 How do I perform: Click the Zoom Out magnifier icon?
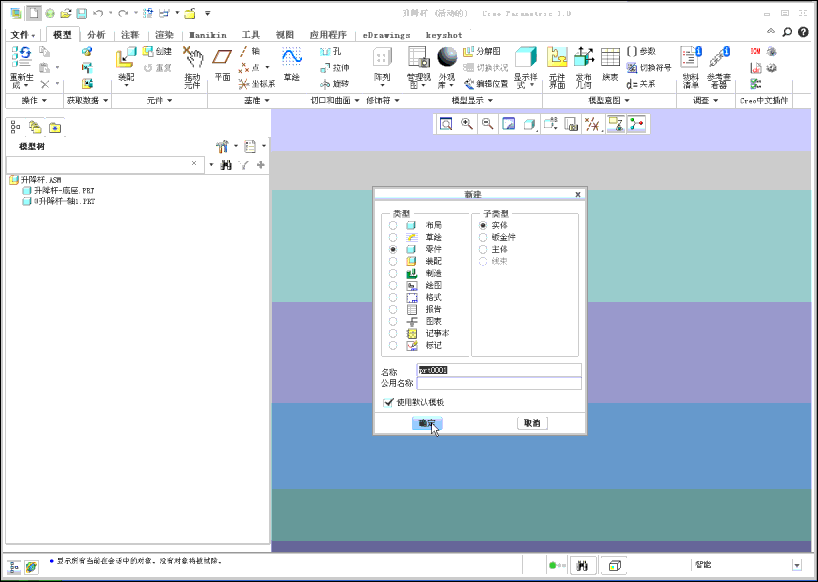click(x=488, y=124)
